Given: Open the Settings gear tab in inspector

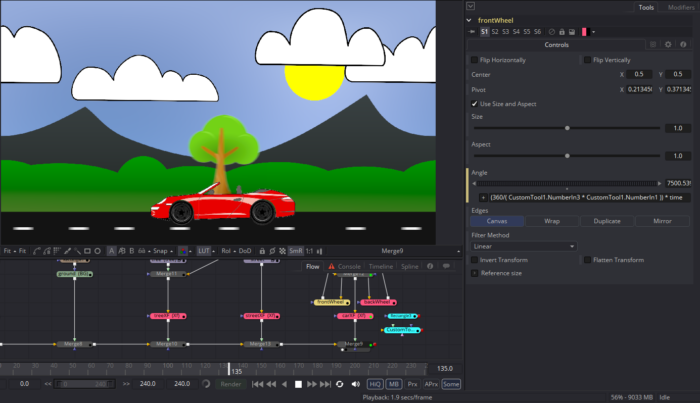Looking at the screenshot, I should pos(668,45).
